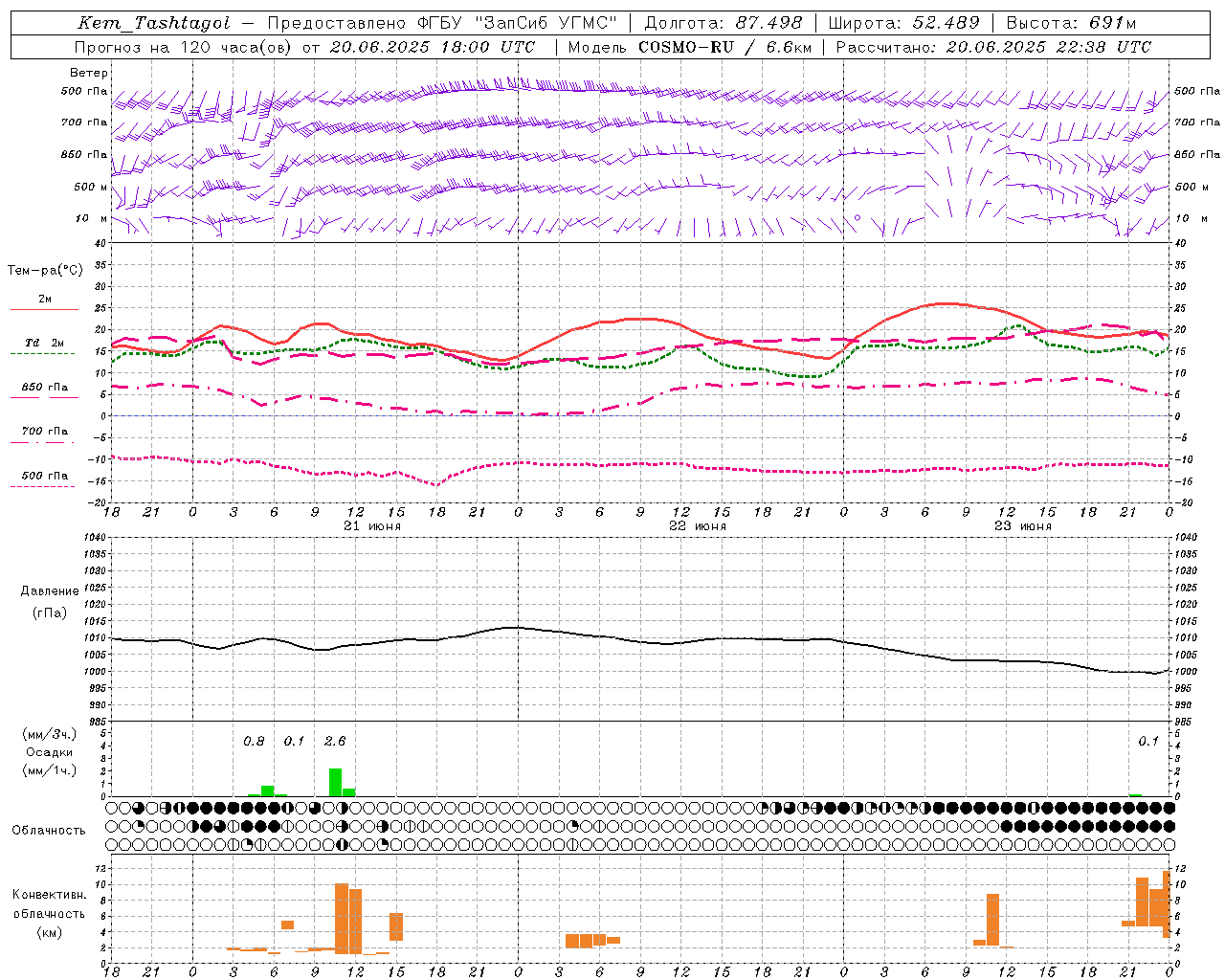
Task: Click the "Тем-ра(°C)" axis label
Action: 45,271
